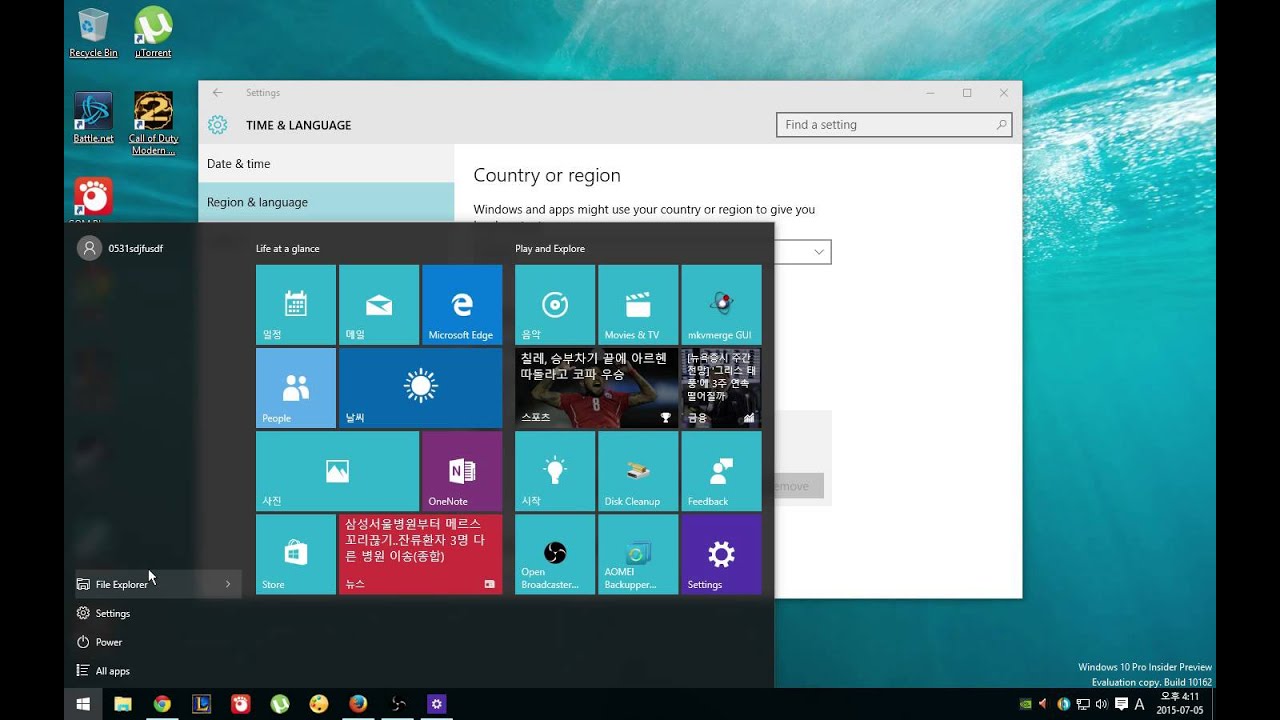The width and height of the screenshot is (1280, 720).
Task: Open the 사진 photos tile
Action: click(337, 471)
